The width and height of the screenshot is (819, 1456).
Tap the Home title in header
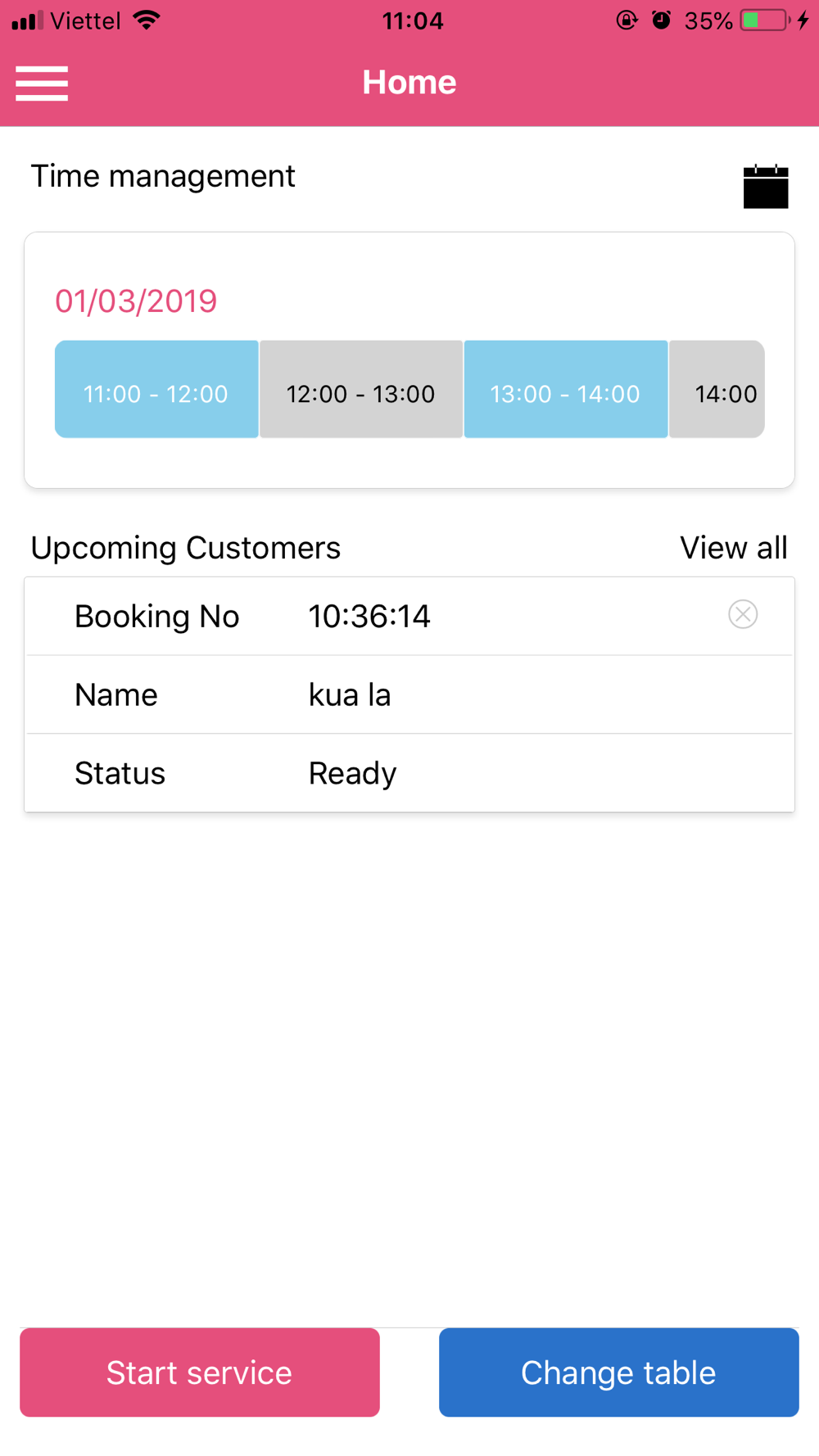point(409,82)
